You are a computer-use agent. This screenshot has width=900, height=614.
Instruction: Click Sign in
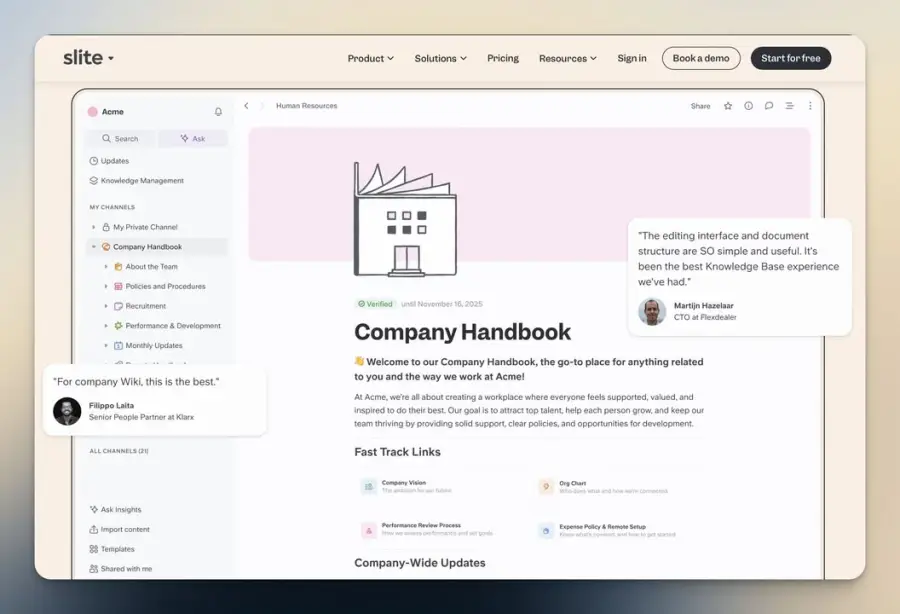tap(632, 58)
